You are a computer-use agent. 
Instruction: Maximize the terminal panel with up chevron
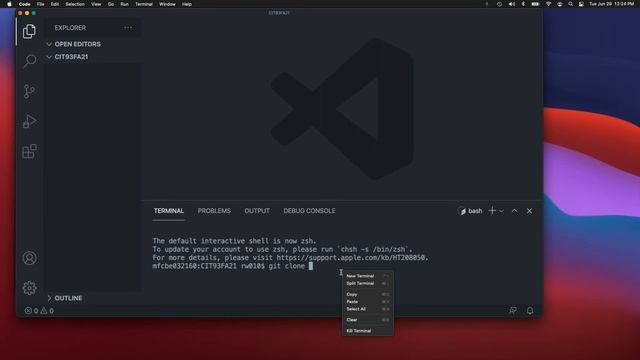pyautogui.click(x=515, y=211)
